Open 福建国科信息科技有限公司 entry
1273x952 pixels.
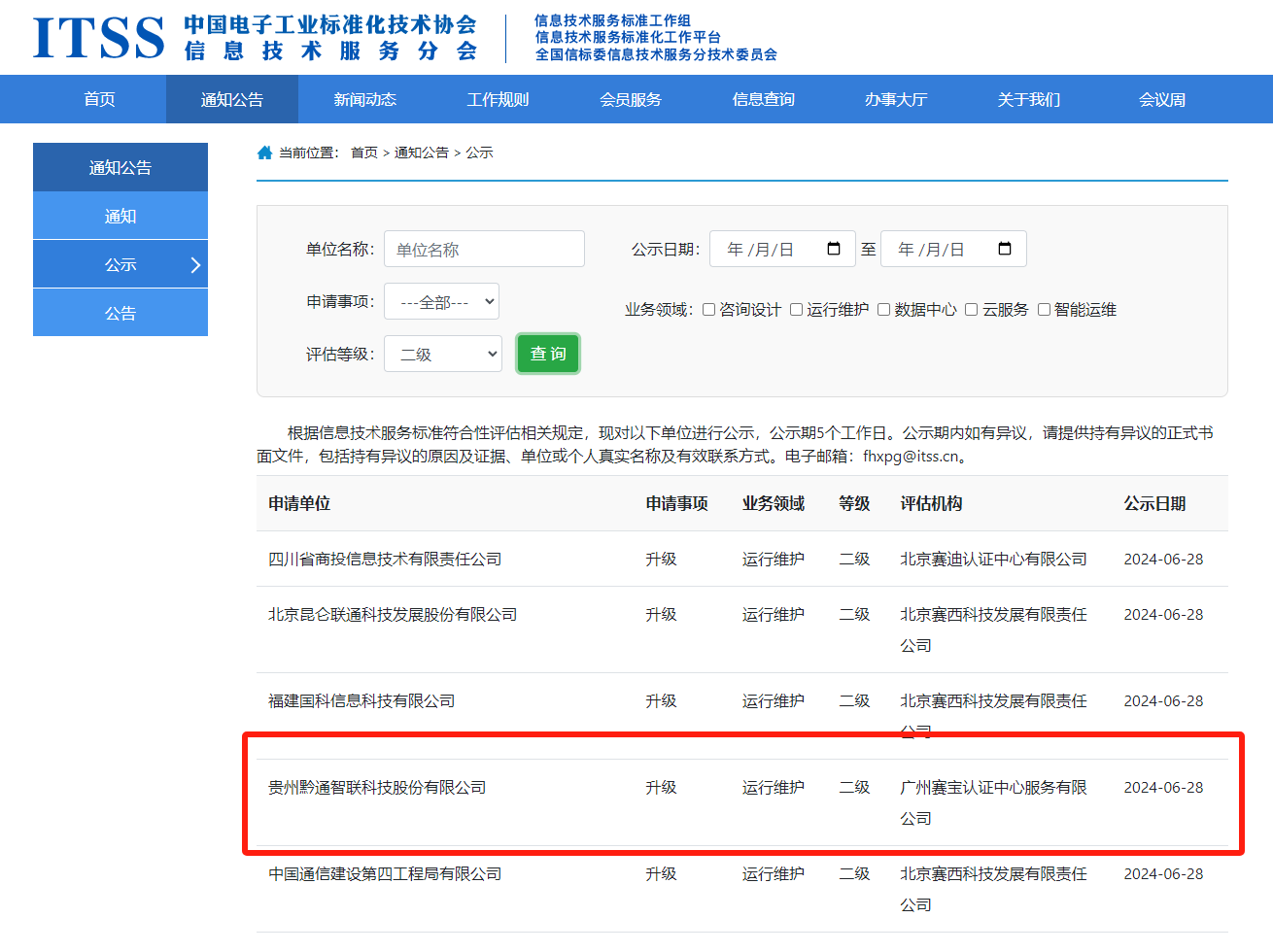361,700
